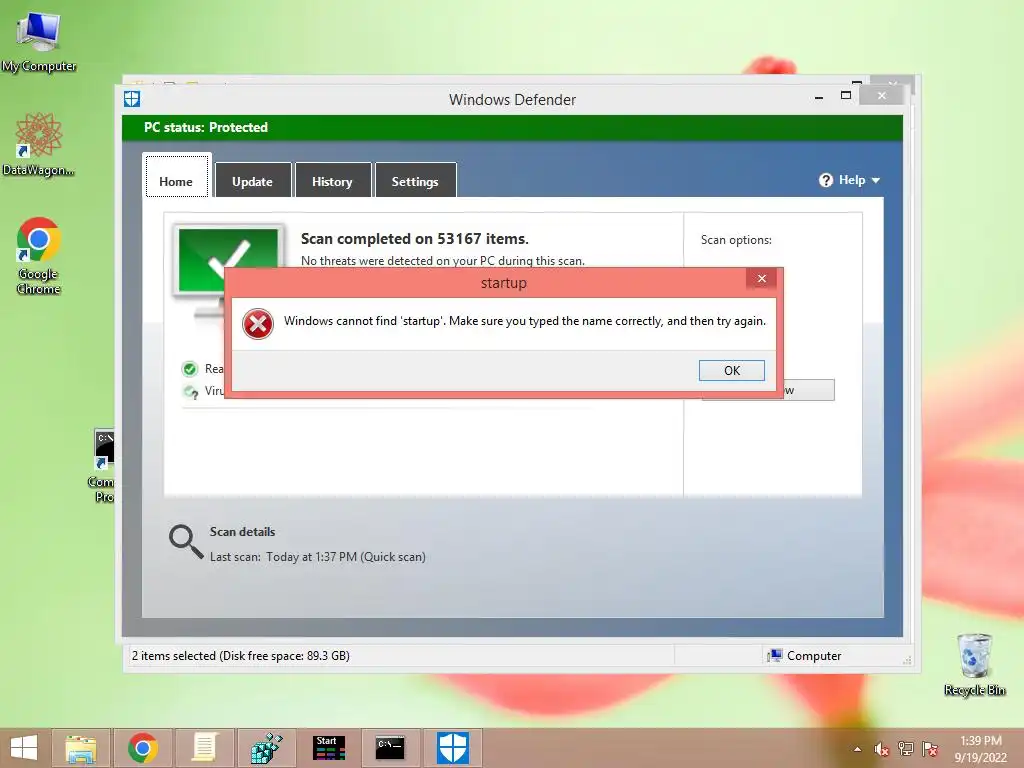Open Chrome from the taskbar
This screenshot has width=1024, height=768.
[143, 748]
